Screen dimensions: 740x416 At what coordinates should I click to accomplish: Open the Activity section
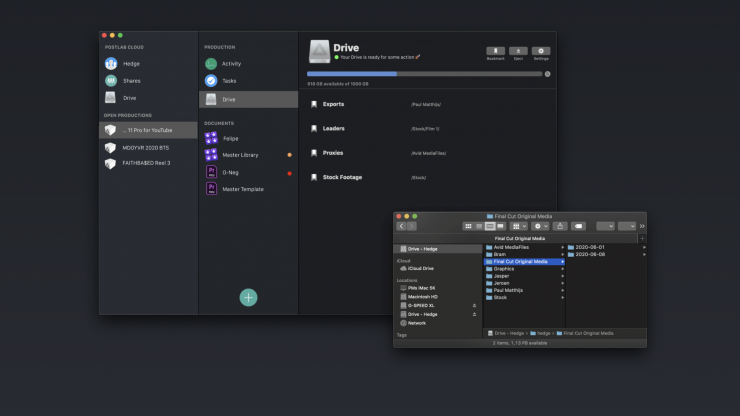tap(230, 63)
